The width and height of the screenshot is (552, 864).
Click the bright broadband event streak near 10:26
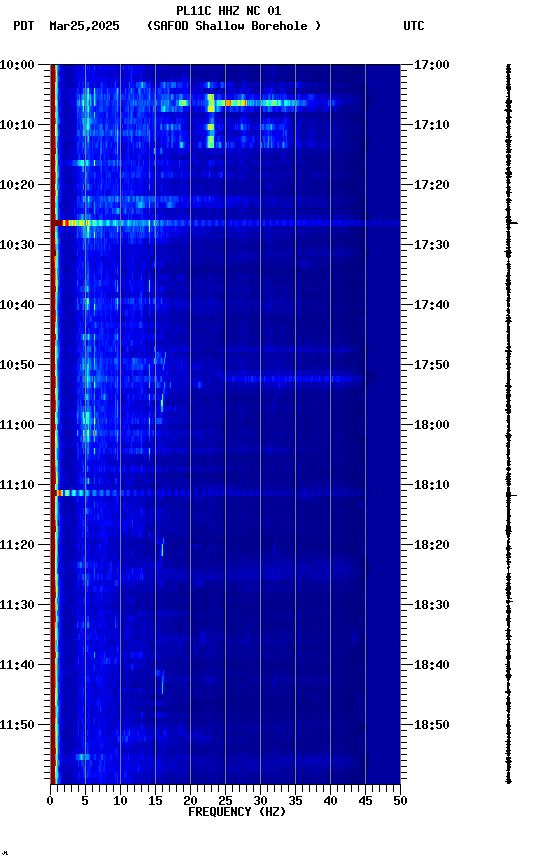click(226, 223)
